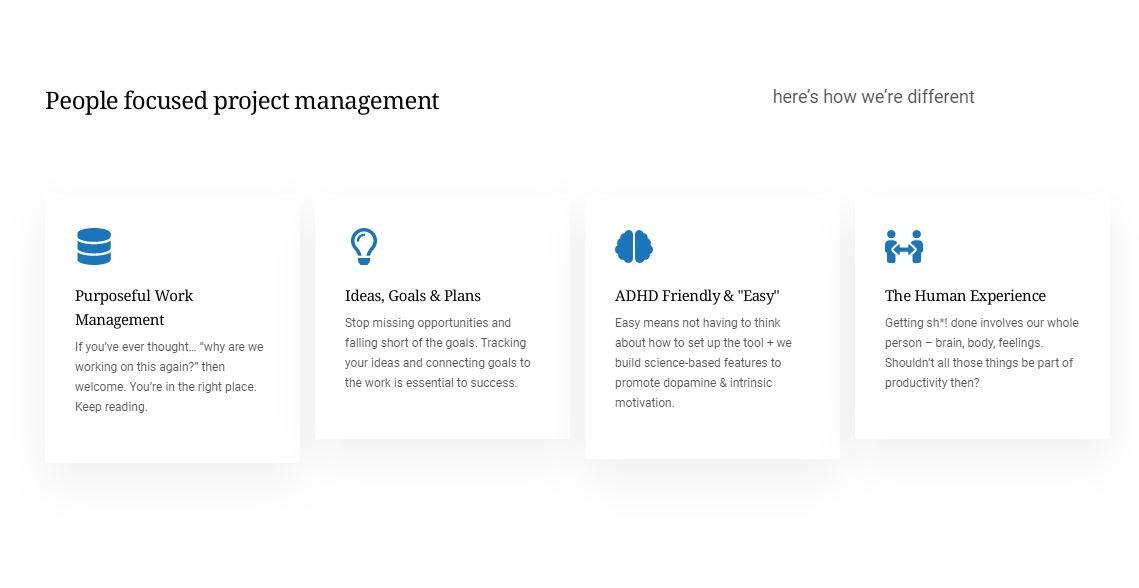Open the Purposeful Work Management heading

coord(134,307)
